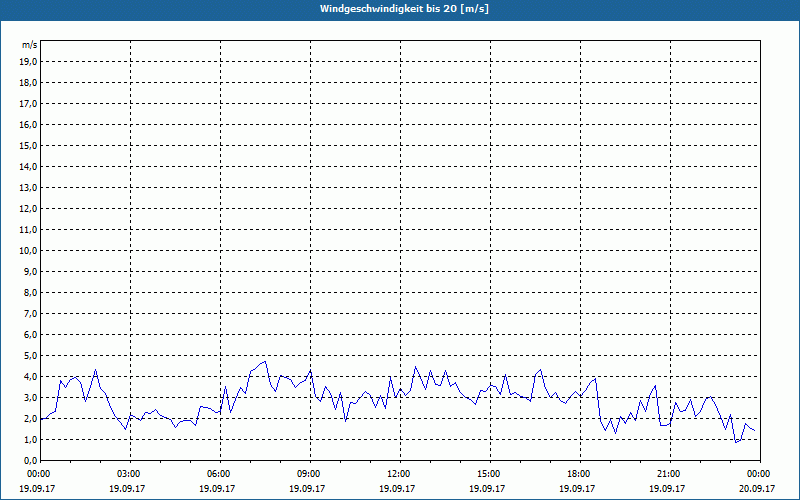Select the '18,0' y-axis label
This screenshot has height=500, width=800.
(28, 83)
